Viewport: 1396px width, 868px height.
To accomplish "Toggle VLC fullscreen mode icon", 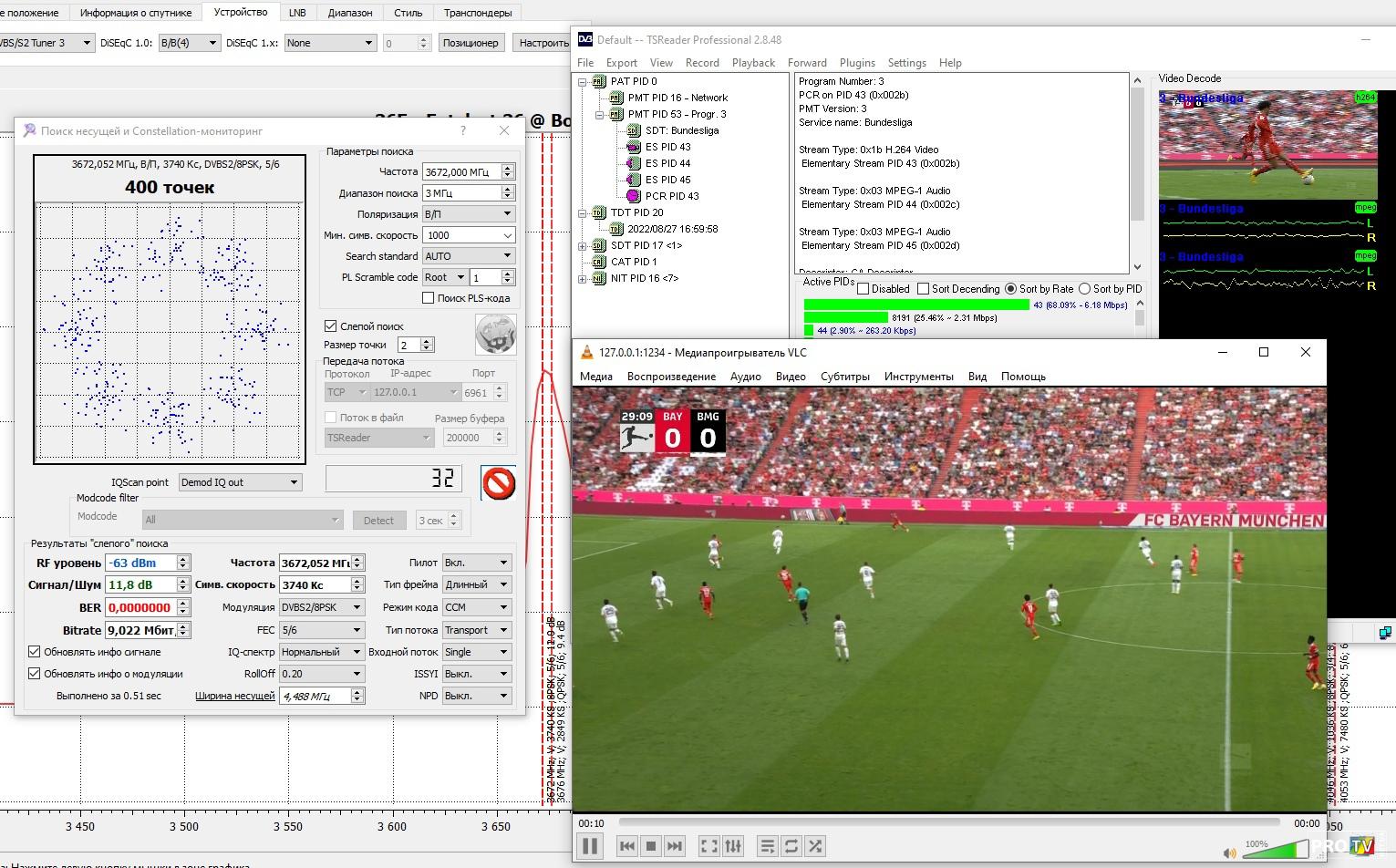I will (708, 846).
